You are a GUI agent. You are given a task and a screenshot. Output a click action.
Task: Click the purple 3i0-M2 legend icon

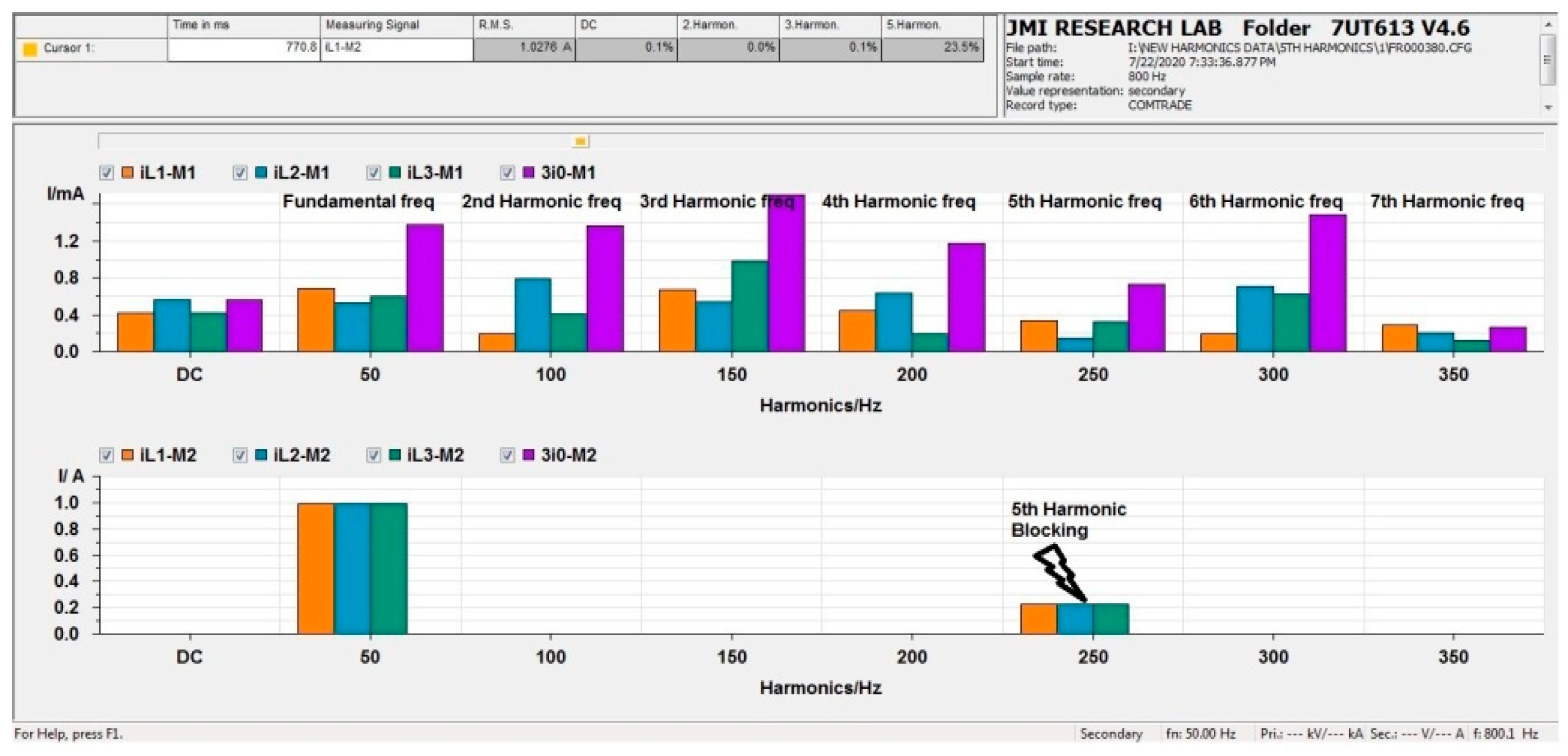[529, 455]
